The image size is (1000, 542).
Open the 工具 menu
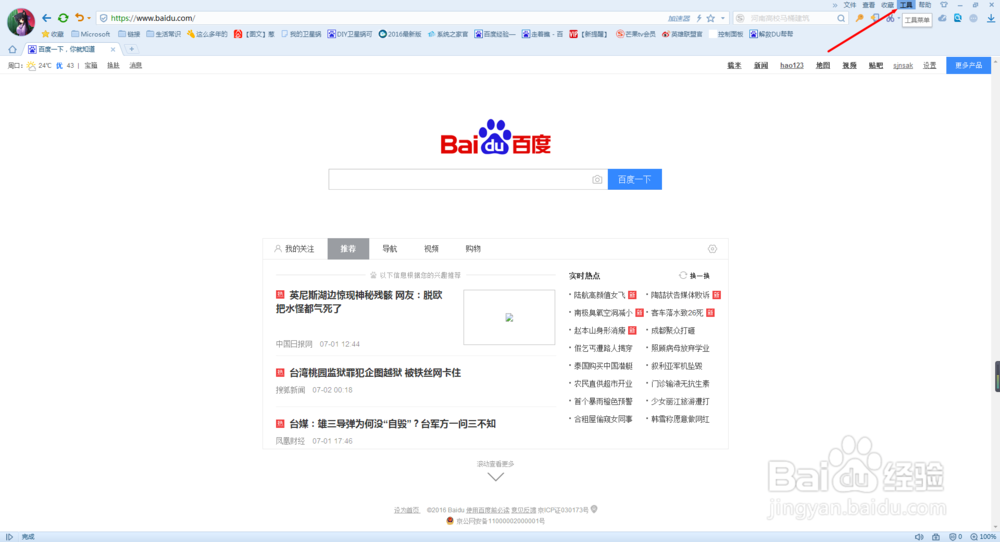pyautogui.click(x=906, y=5)
